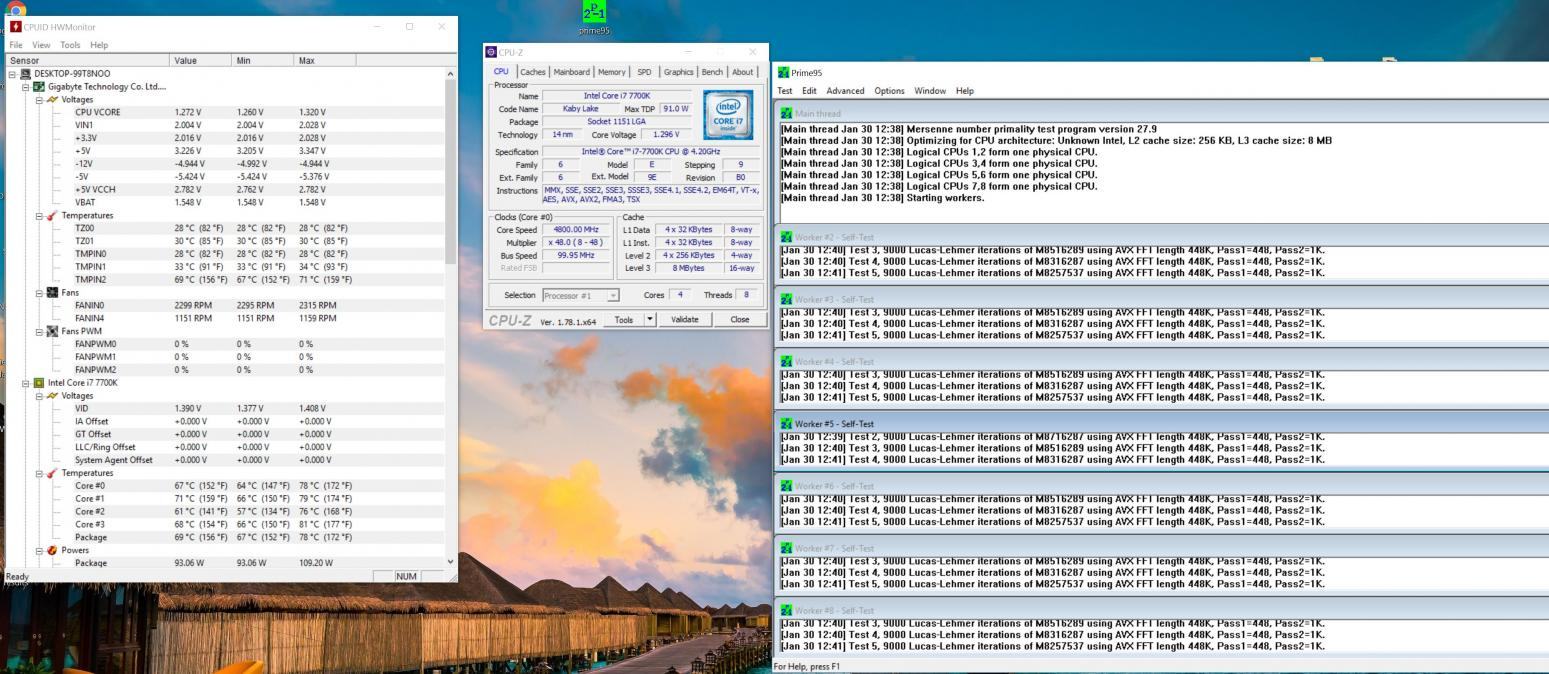Click the HWMonitor vertical scrollbar up arrow
The image size is (1549, 674).
click(450, 74)
